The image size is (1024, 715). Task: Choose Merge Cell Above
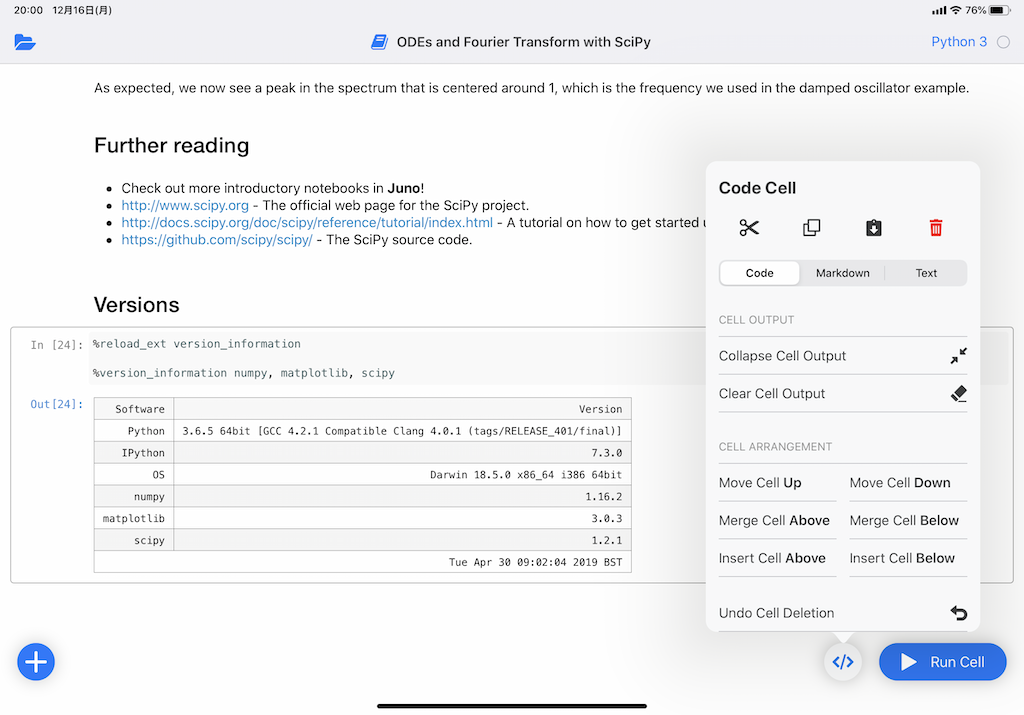click(x=777, y=521)
